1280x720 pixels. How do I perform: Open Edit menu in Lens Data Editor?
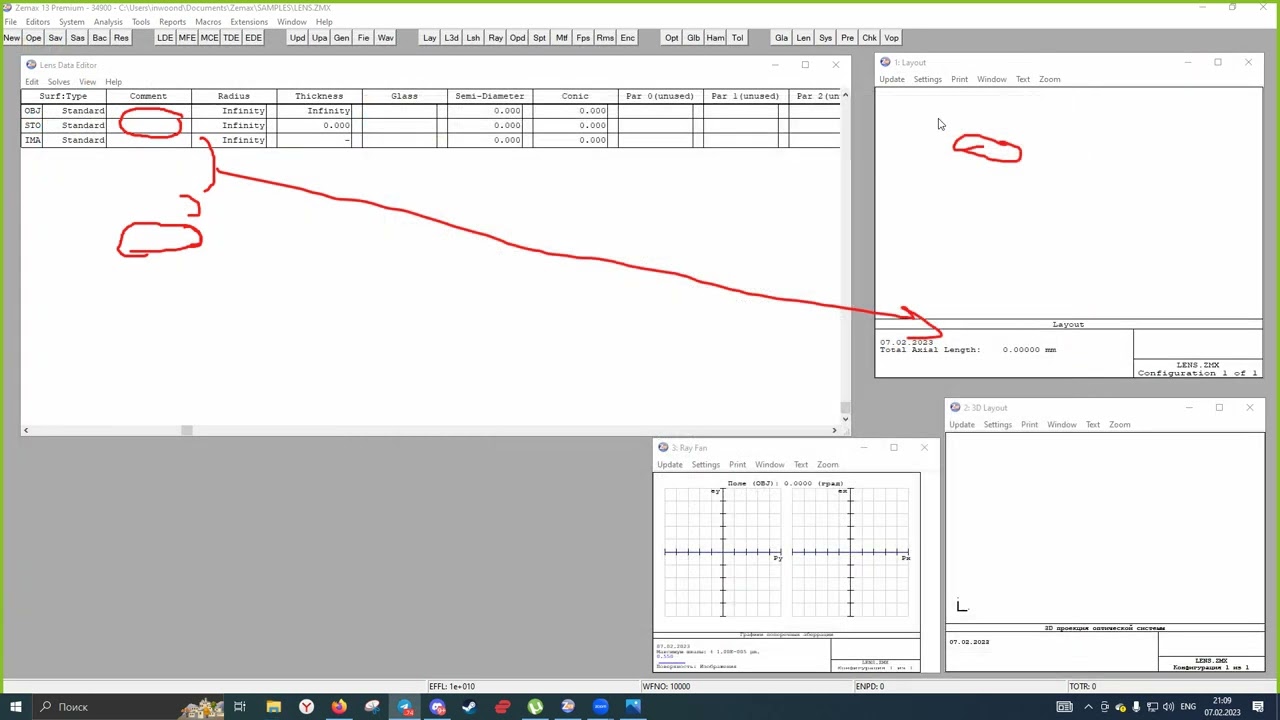(32, 82)
